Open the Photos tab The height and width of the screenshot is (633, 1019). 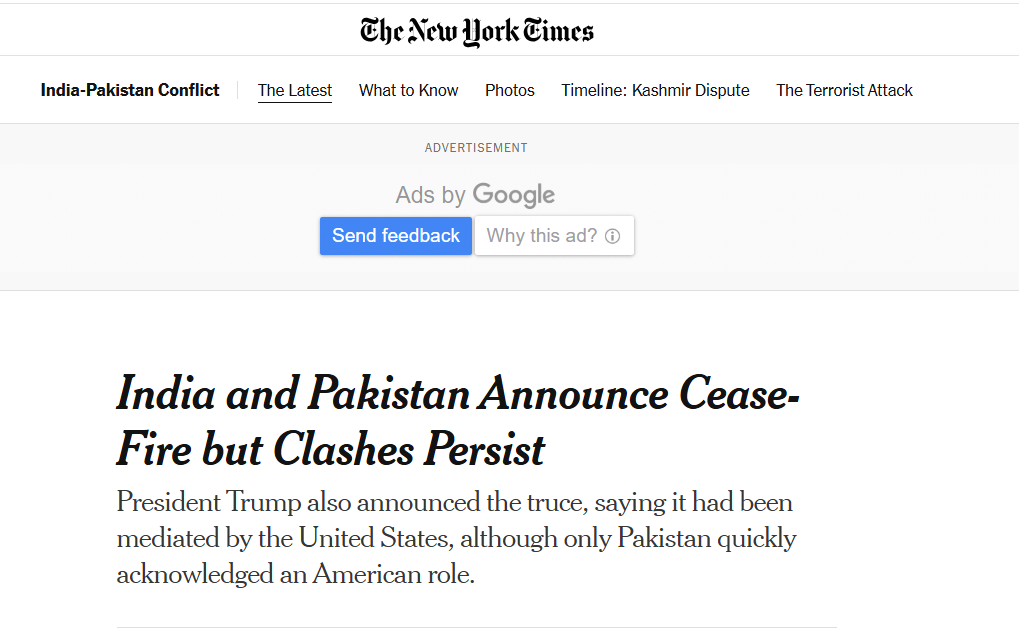click(510, 90)
